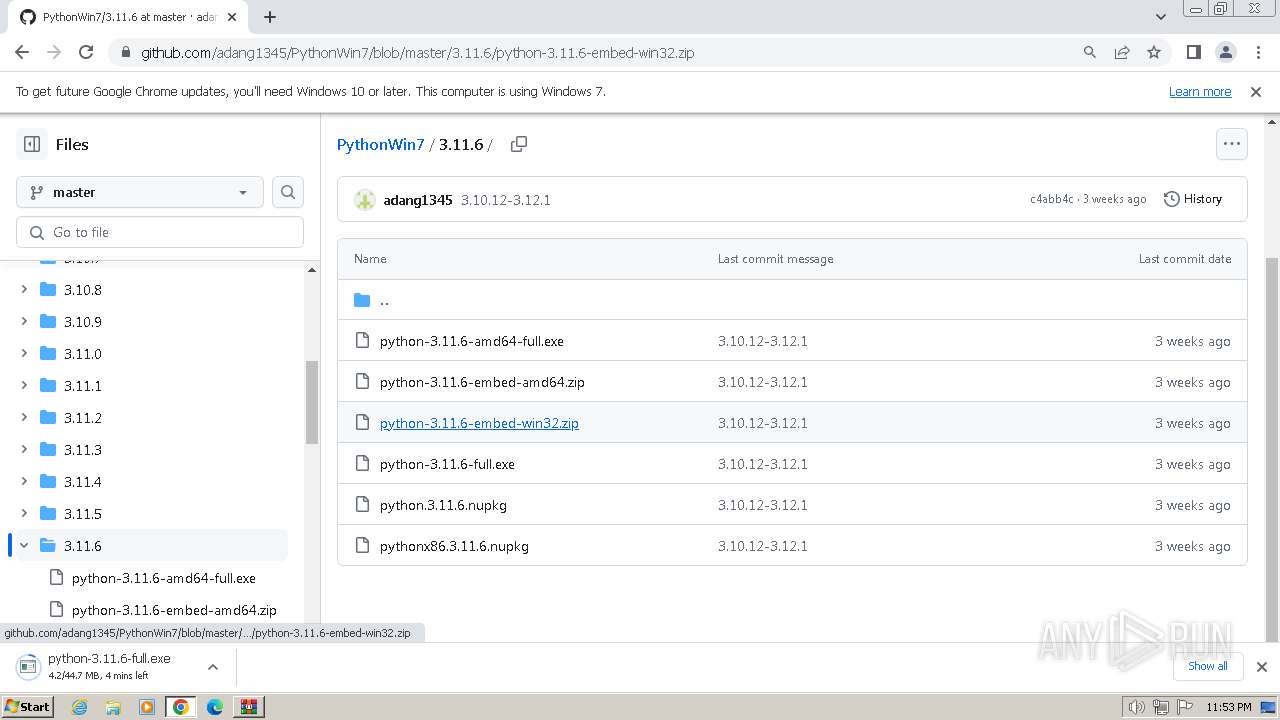The height and width of the screenshot is (720, 1280).
Task: Click the page vertical scrollbar
Action: point(1272,450)
